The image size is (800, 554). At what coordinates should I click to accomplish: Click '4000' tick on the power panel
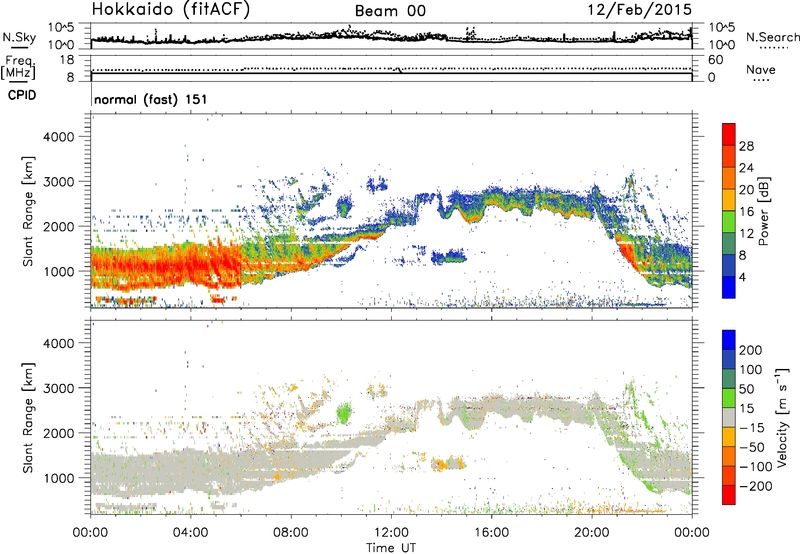click(58, 137)
